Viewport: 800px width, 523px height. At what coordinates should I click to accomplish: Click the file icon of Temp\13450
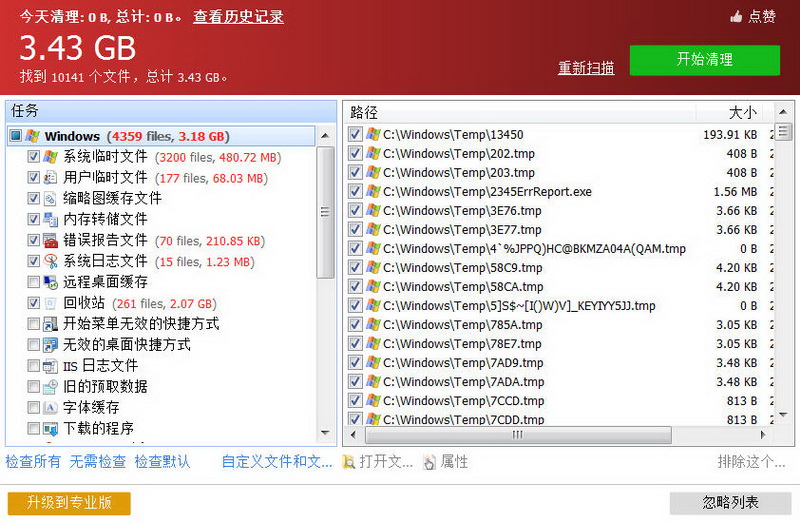tap(373, 134)
